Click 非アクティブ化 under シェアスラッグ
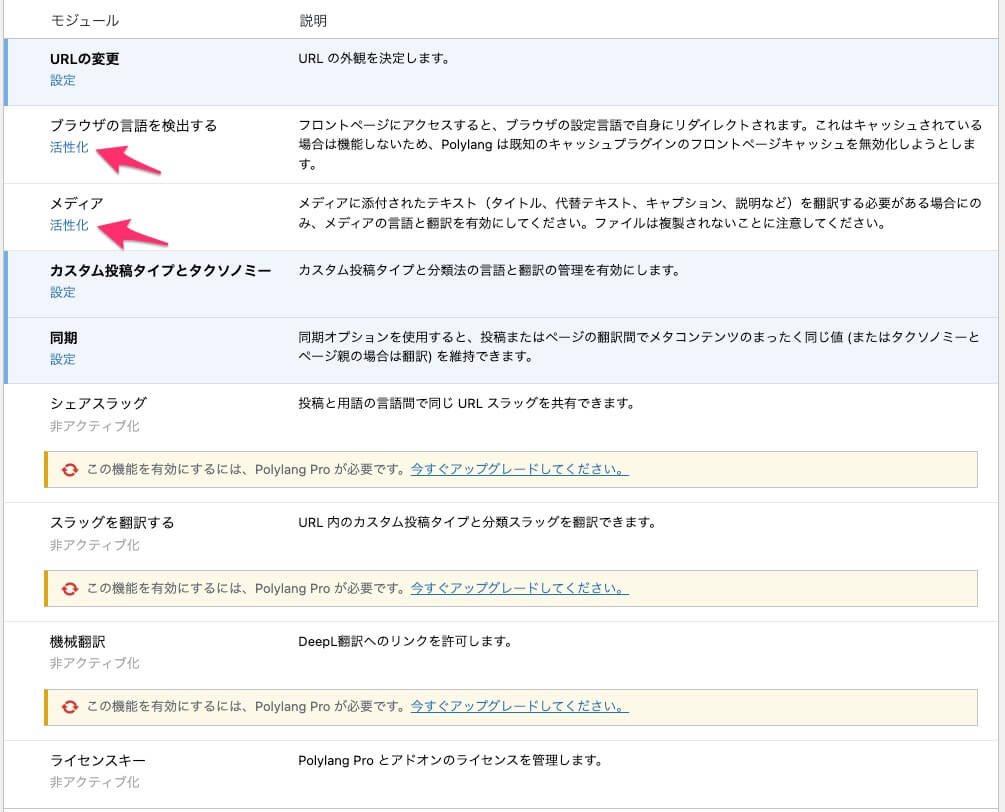Screen dimensions: 1005x812 (94, 426)
